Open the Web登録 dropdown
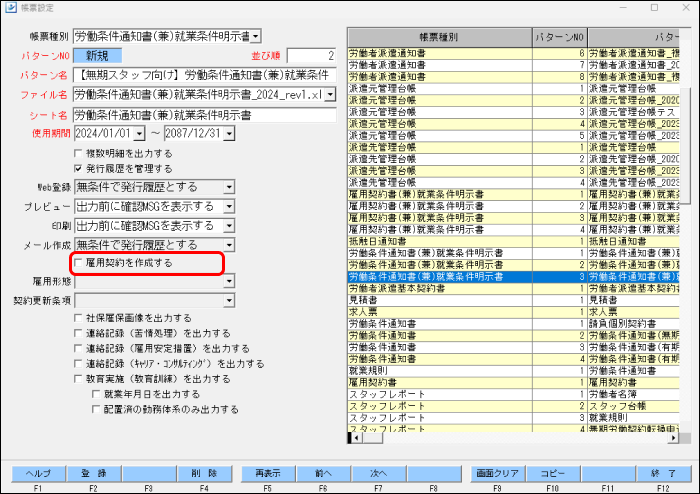 click(229, 187)
